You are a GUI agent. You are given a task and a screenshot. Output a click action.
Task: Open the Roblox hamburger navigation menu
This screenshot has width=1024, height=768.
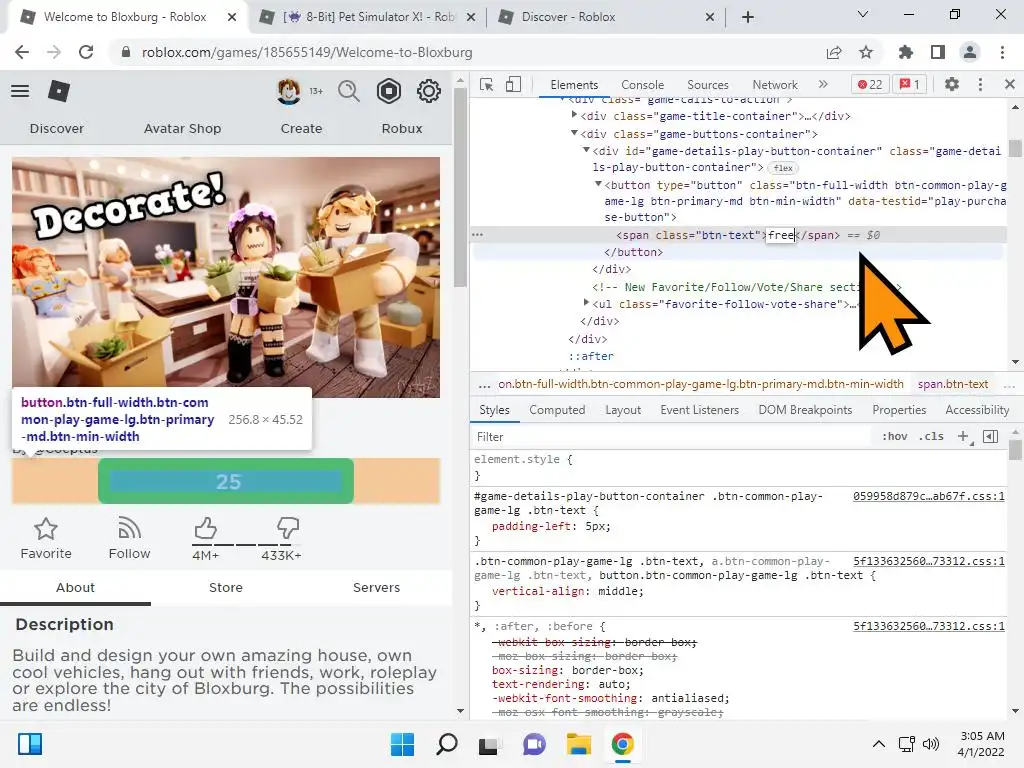(20, 91)
